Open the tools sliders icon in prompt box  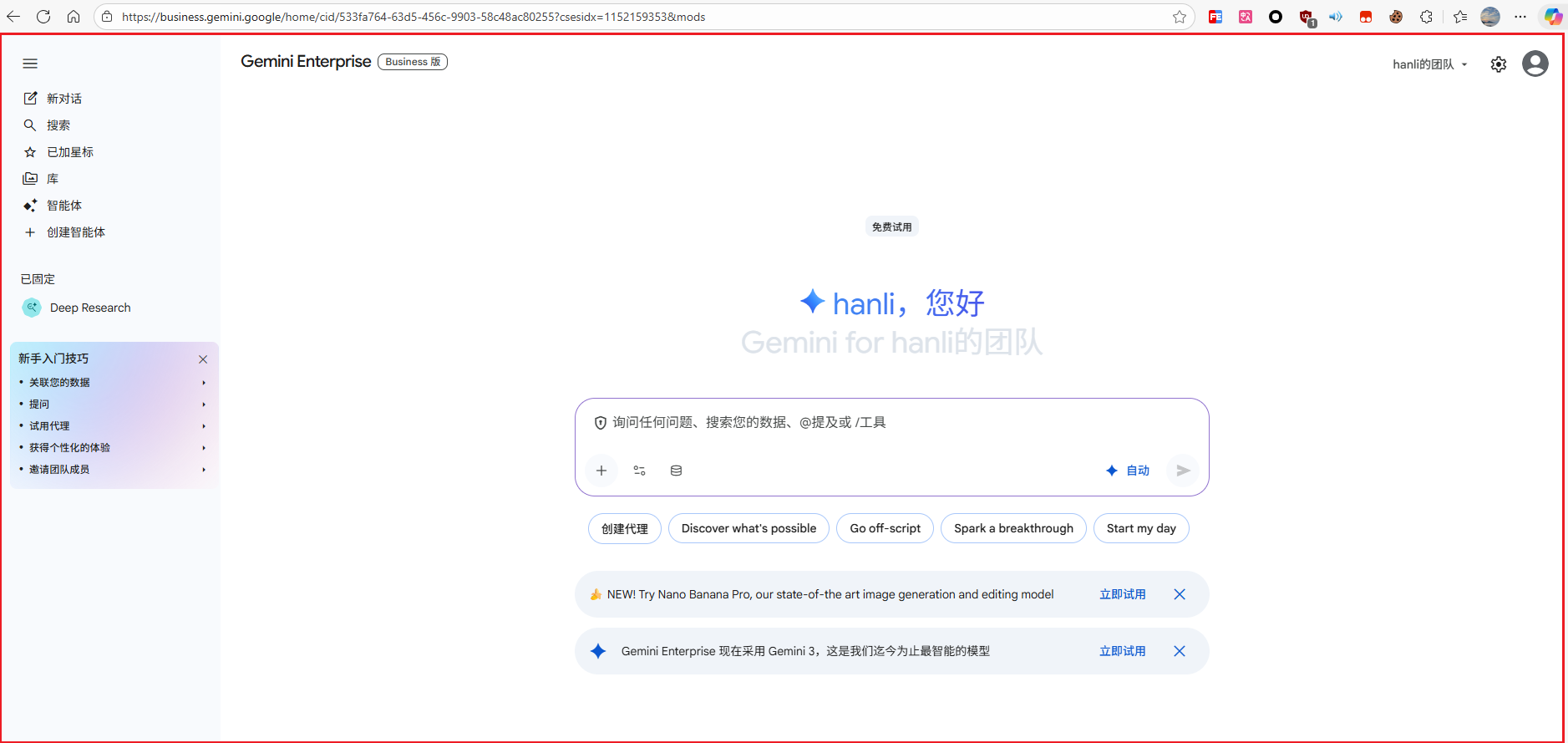pyautogui.click(x=640, y=471)
